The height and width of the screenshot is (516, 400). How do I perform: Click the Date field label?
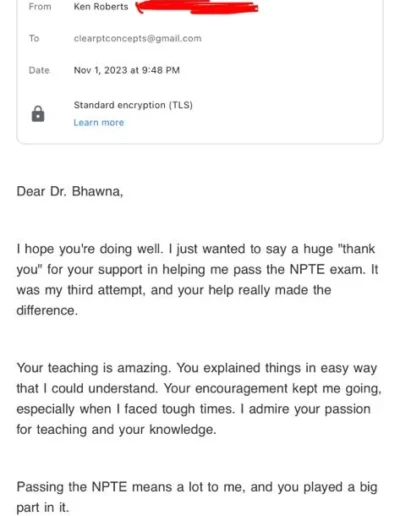coord(39,70)
